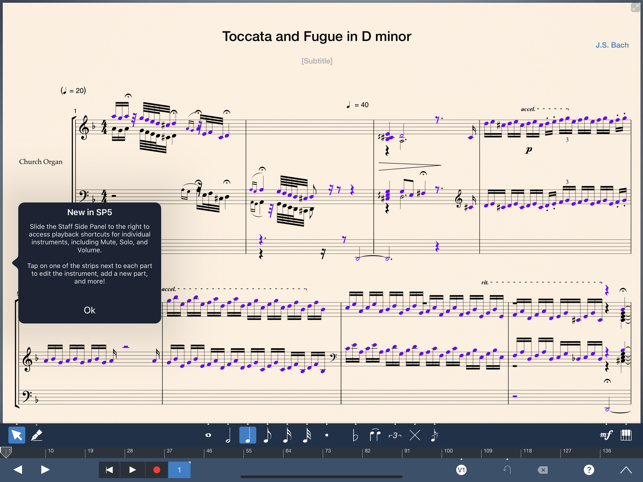The height and width of the screenshot is (482, 643).
Task: Choose the whole note duration
Action: click(x=208, y=435)
